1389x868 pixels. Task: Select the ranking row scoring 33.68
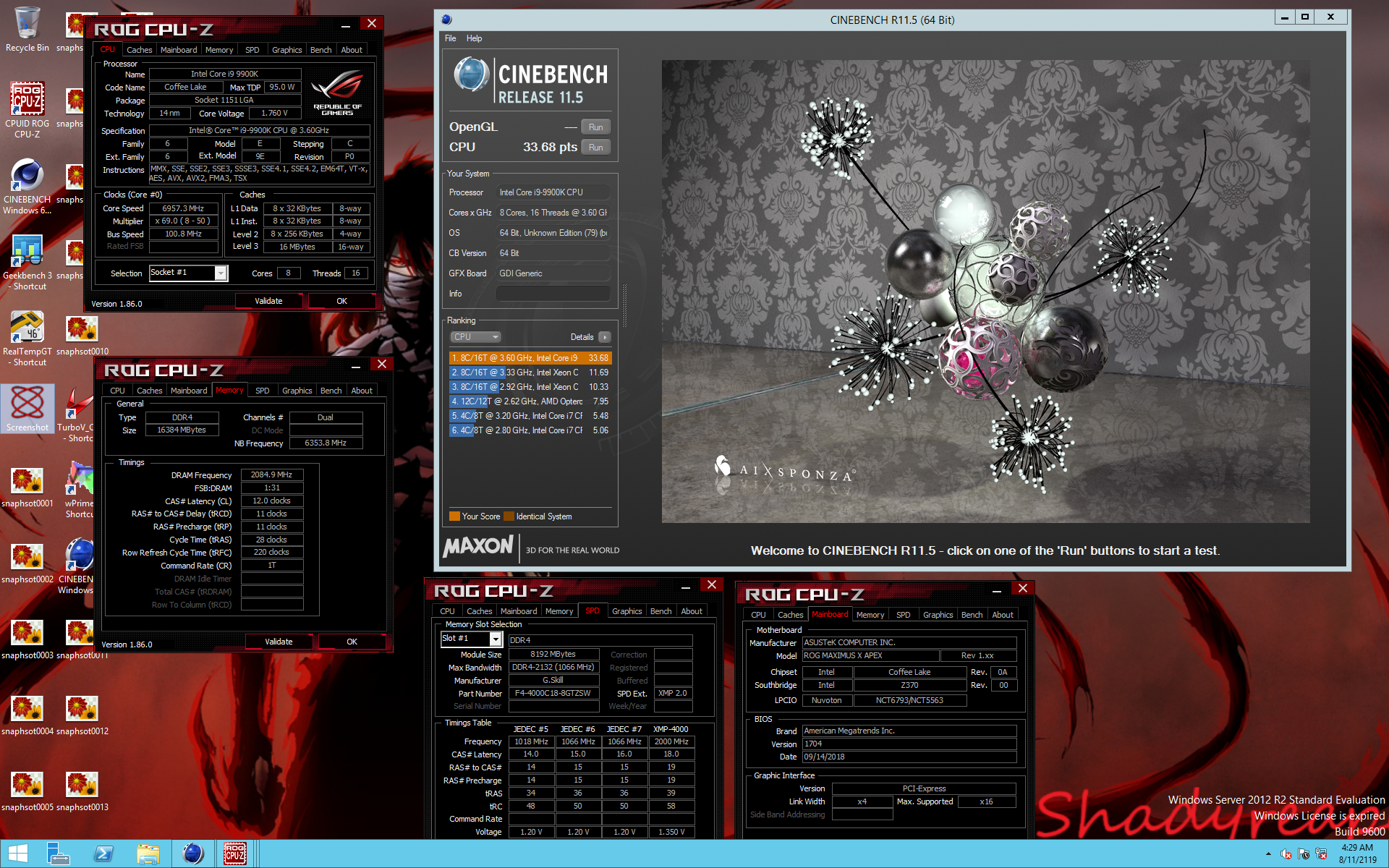click(530, 358)
